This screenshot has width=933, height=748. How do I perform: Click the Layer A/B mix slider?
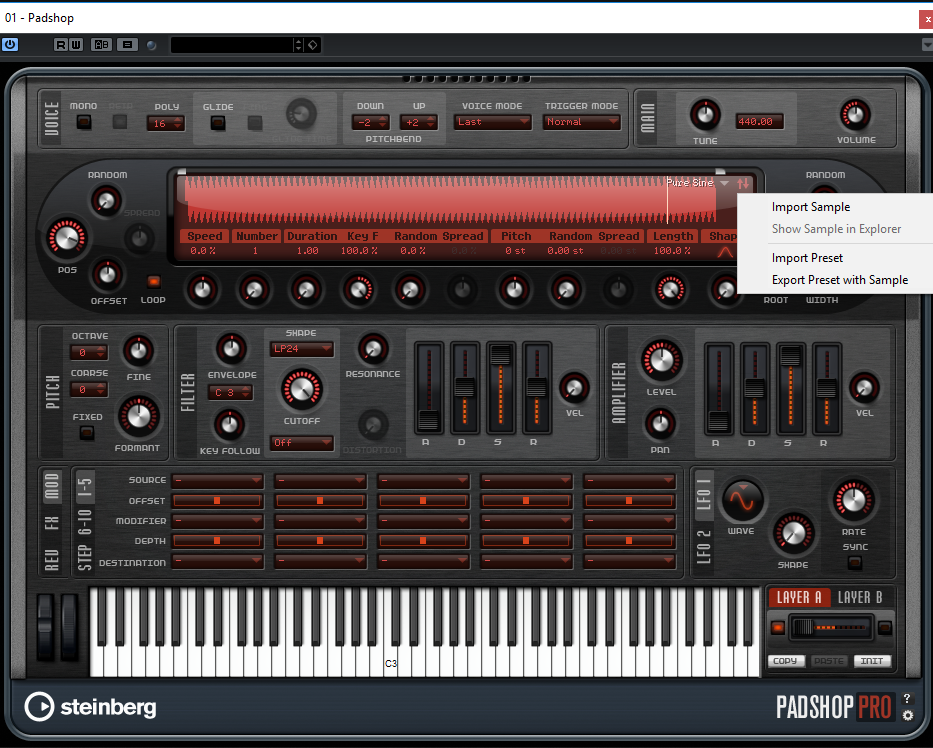[x=831, y=628]
